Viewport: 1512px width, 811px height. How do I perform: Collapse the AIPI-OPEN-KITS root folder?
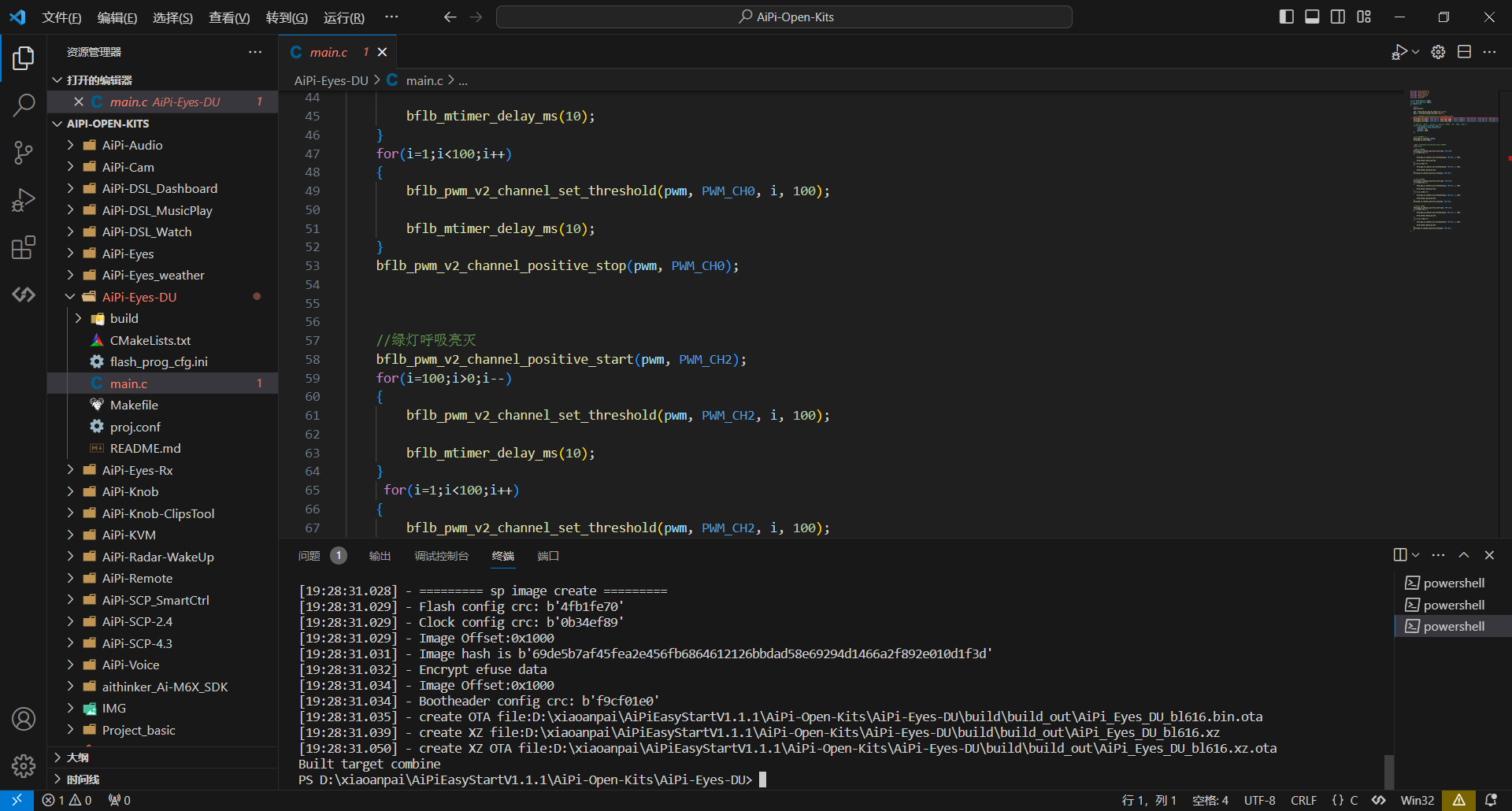(163, 124)
